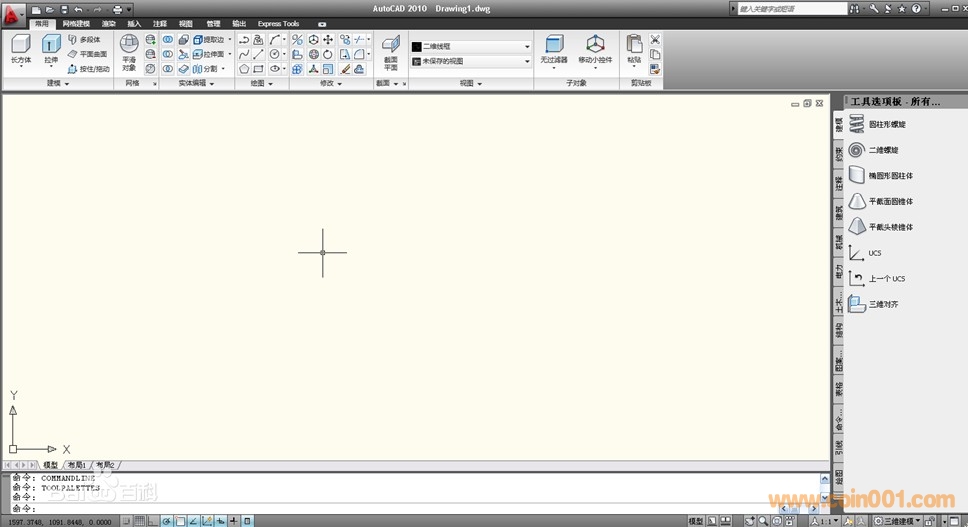Open the Insert (插入) ribbon tab
The width and height of the screenshot is (968, 527).
click(x=134, y=23)
